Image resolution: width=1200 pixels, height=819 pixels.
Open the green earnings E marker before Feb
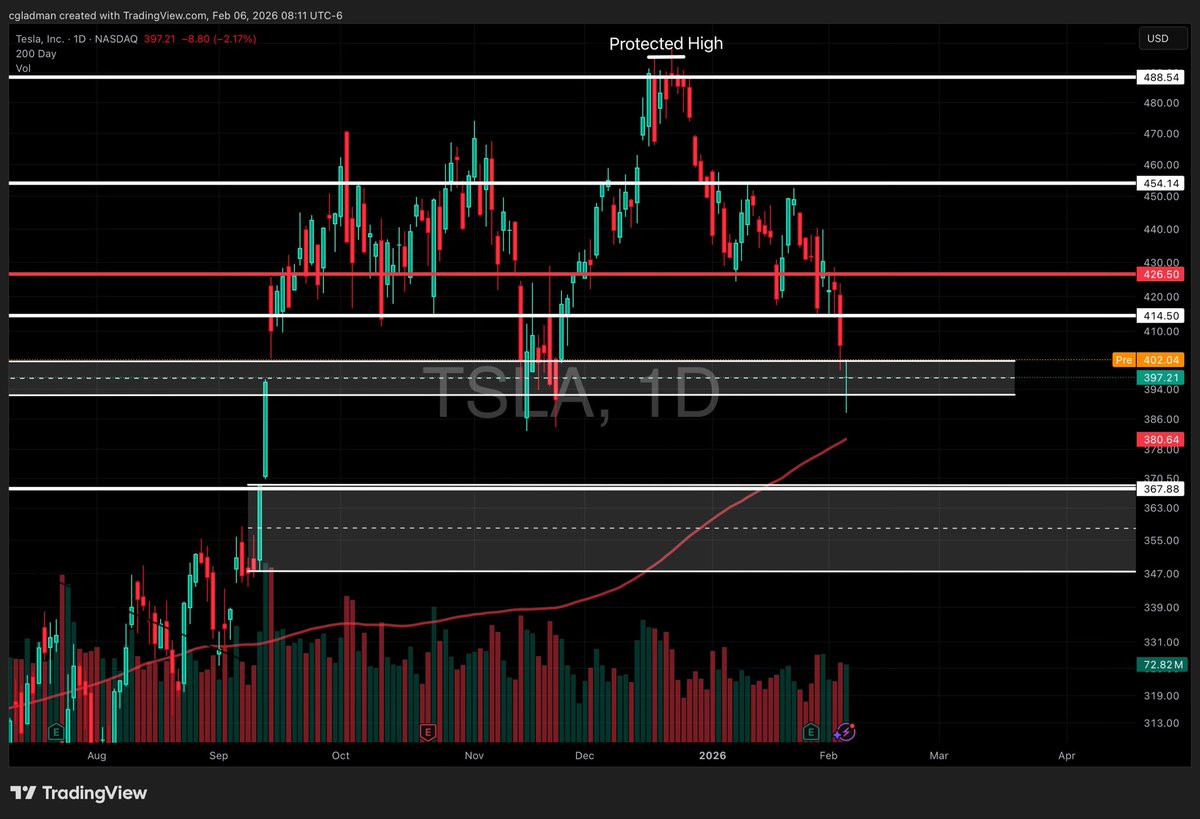(812, 733)
